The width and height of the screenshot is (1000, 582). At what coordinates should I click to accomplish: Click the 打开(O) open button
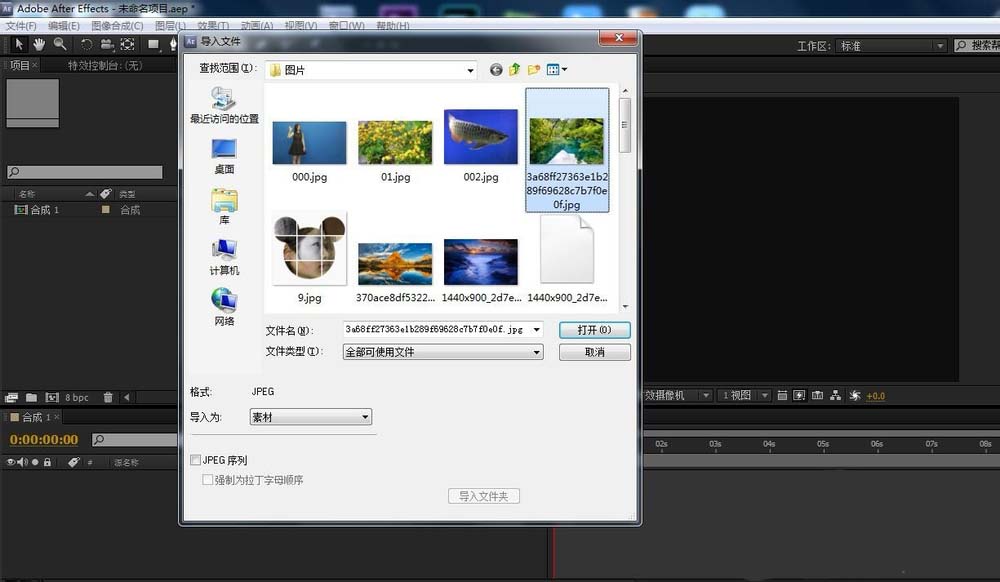[x=594, y=330]
